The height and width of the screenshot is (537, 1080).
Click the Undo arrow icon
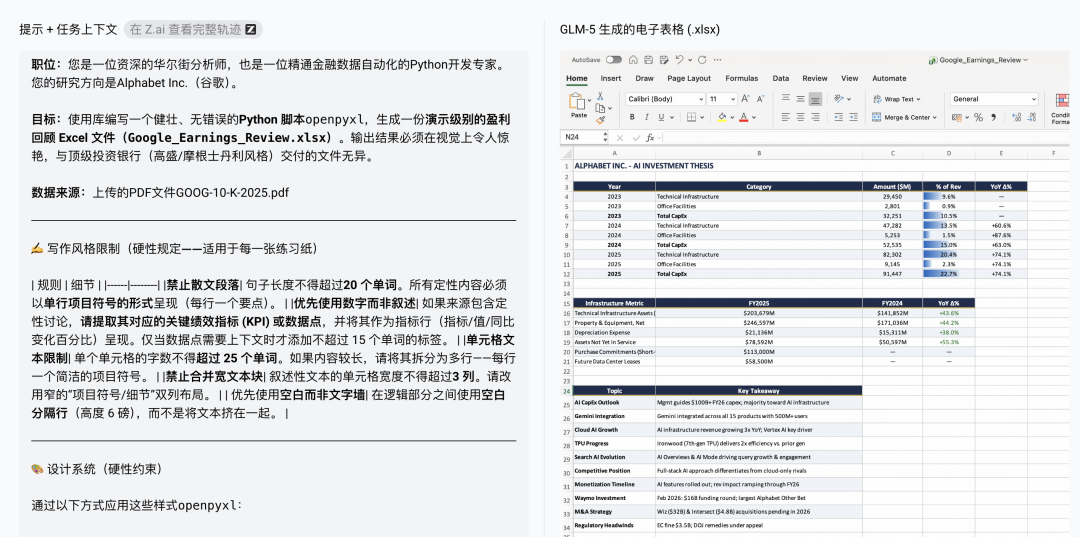coord(679,60)
